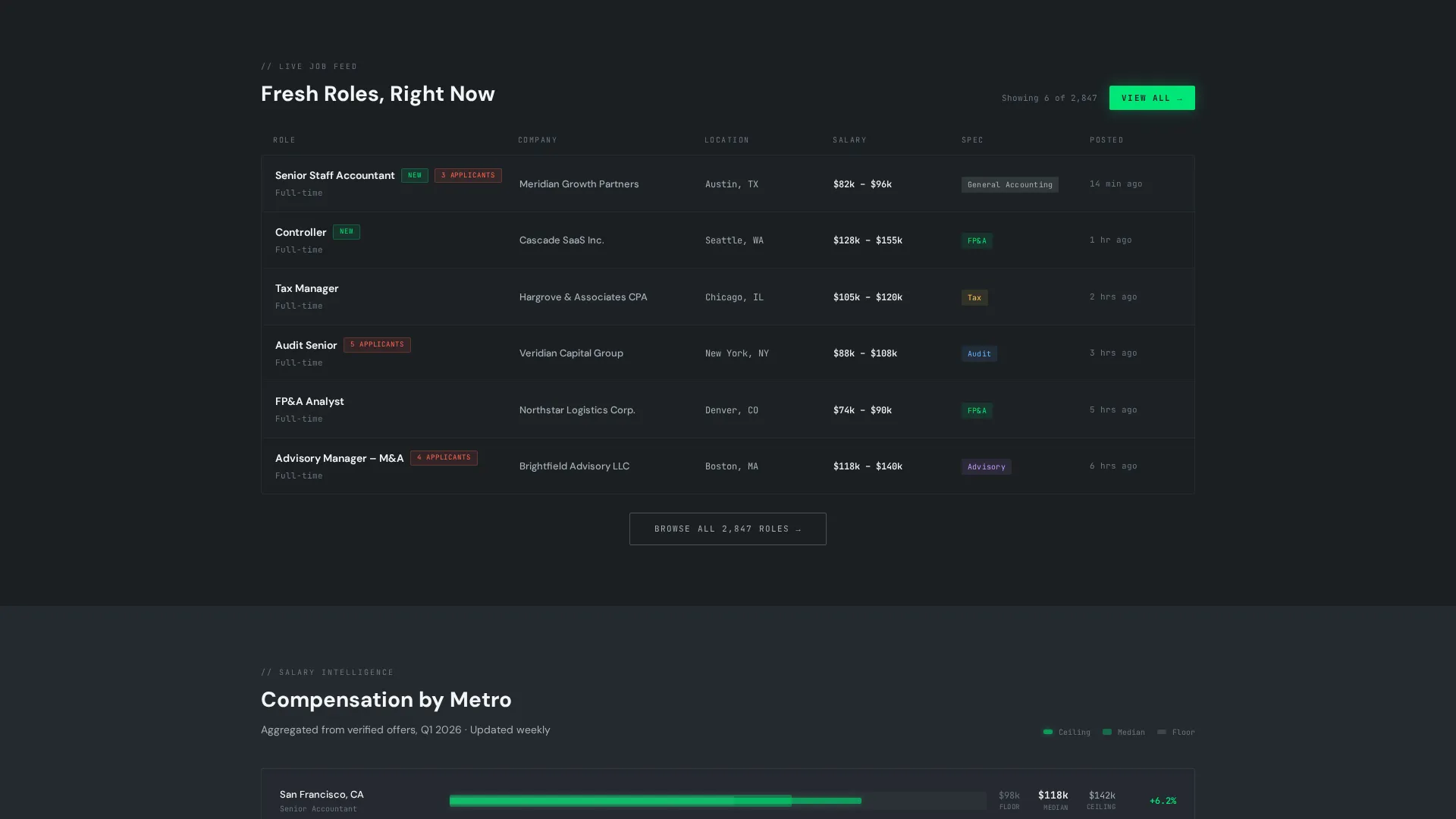Click the Boston, MA location
The height and width of the screenshot is (819, 1456).
pos(731,466)
